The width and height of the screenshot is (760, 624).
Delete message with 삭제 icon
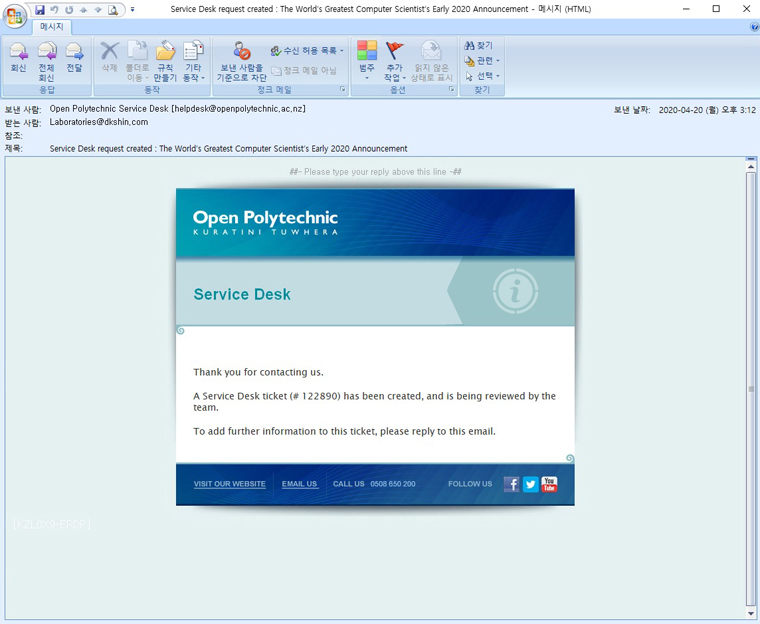pos(110,58)
